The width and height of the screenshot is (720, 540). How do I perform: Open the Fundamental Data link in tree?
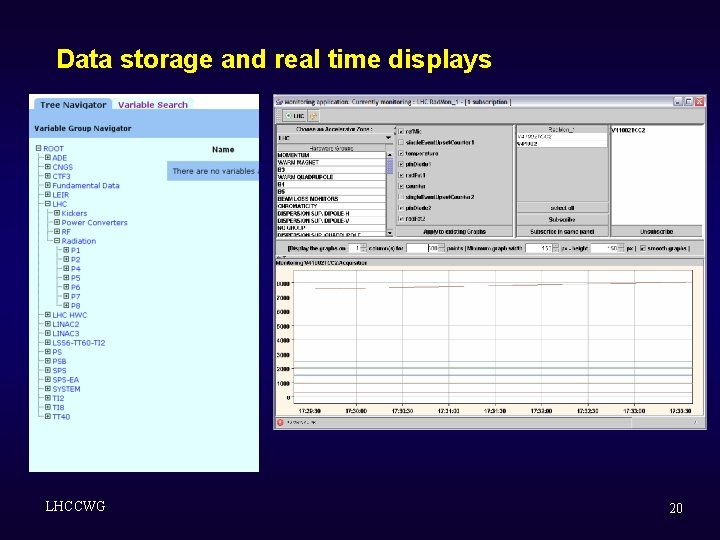coord(86,186)
